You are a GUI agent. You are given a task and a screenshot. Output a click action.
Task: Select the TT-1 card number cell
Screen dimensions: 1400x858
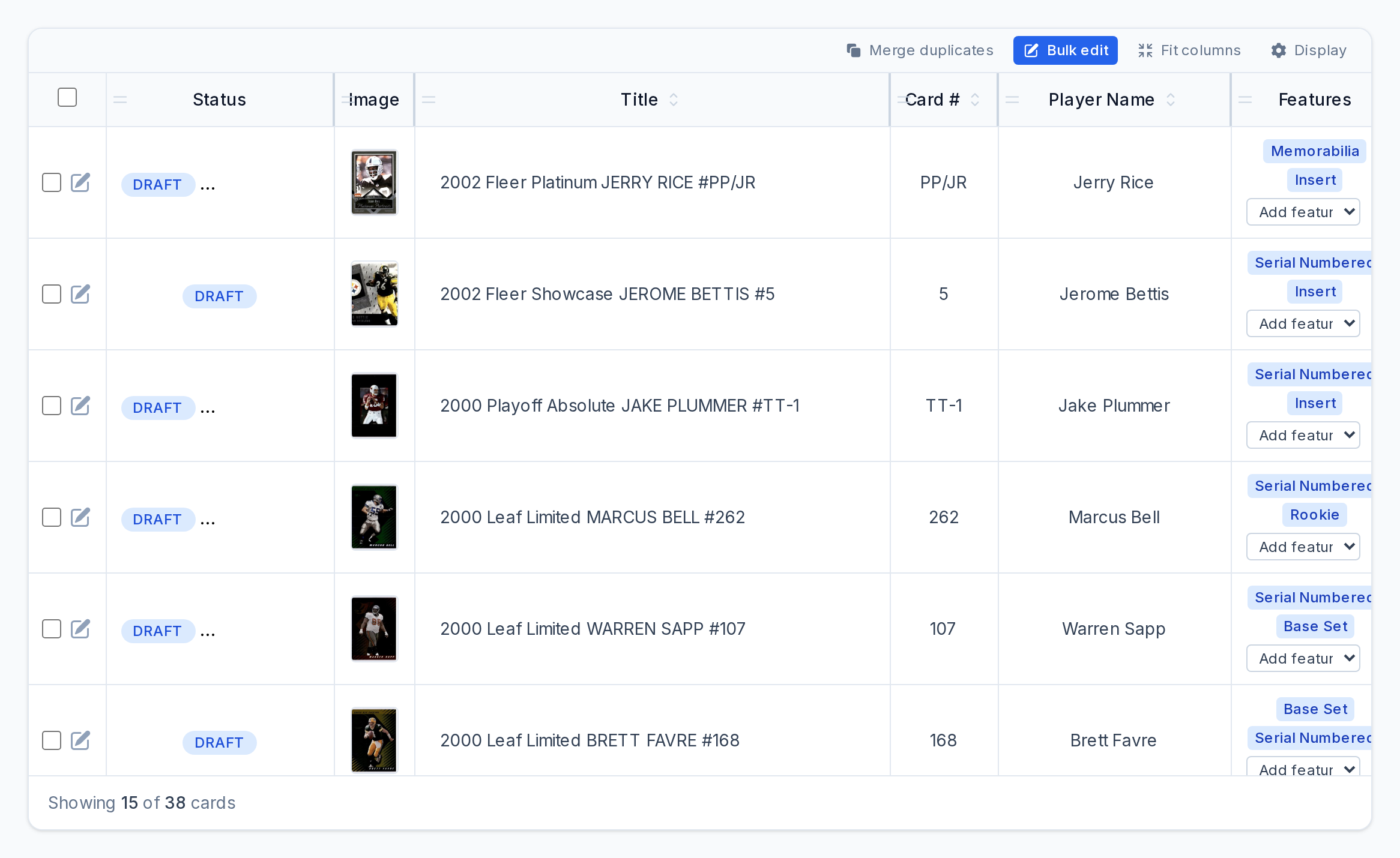click(x=944, y=406)
